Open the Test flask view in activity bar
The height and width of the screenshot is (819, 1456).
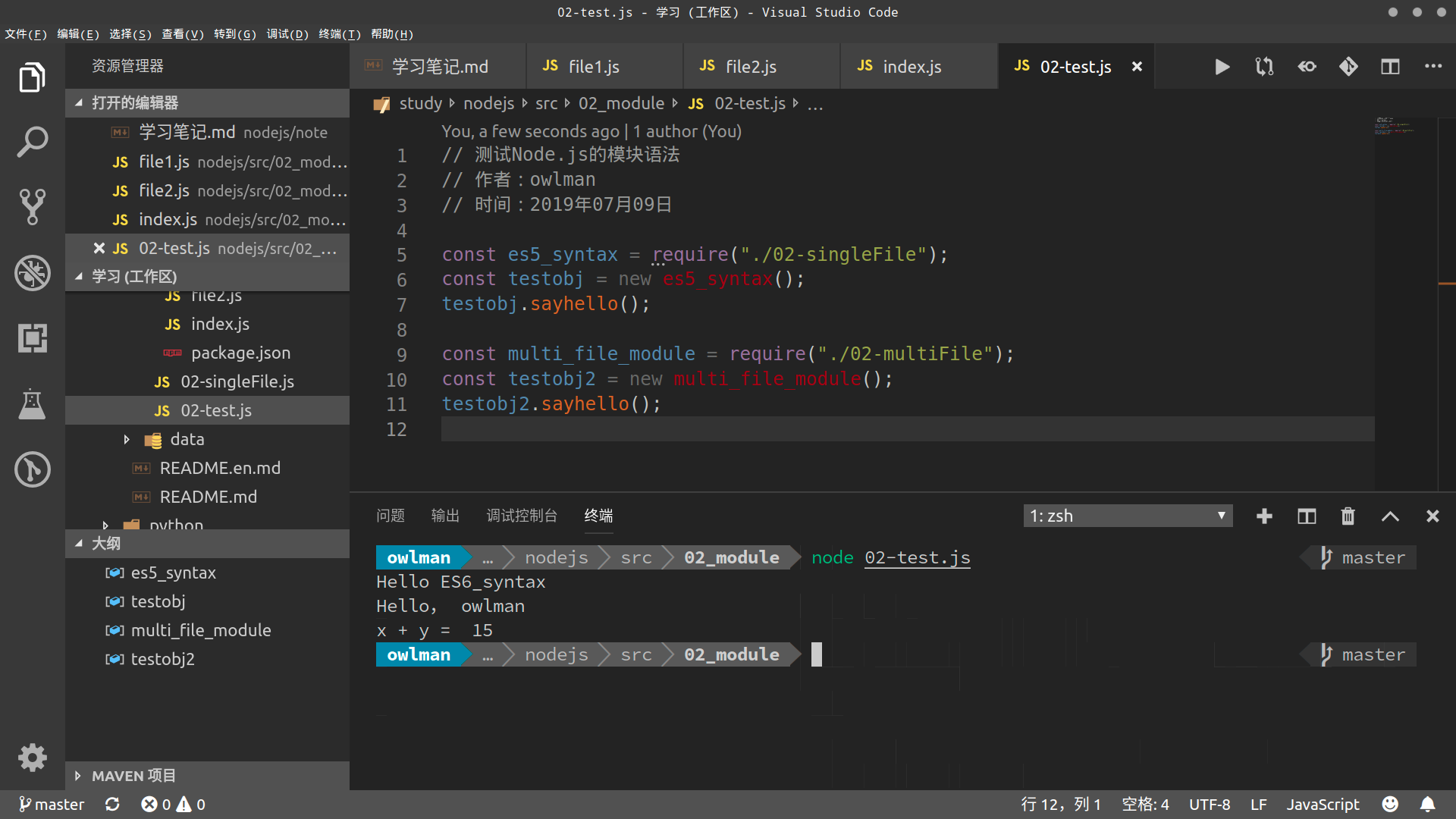tap(32, 403)
